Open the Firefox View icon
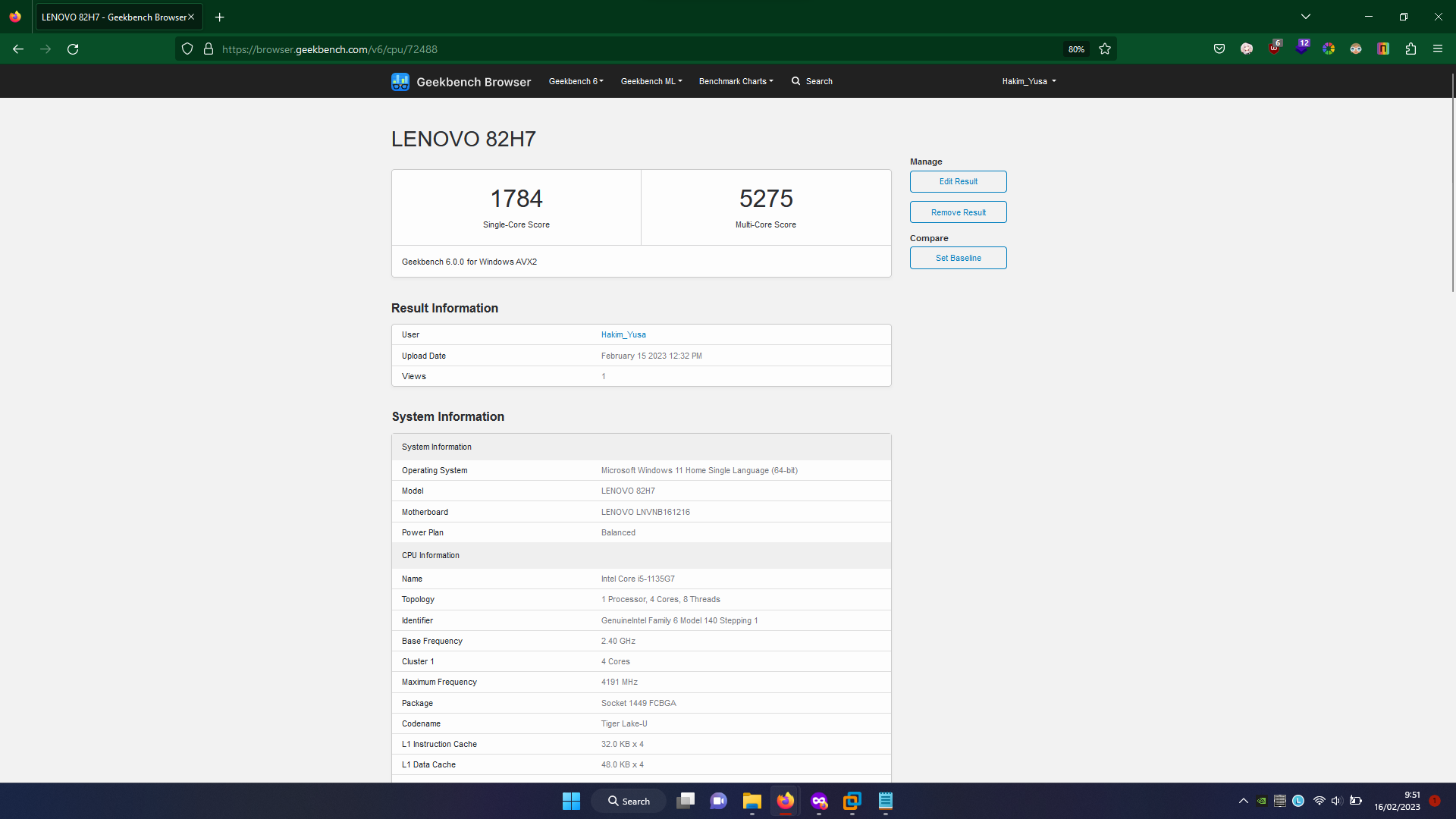Screen dimensions: 1456x819 [15, 17]
